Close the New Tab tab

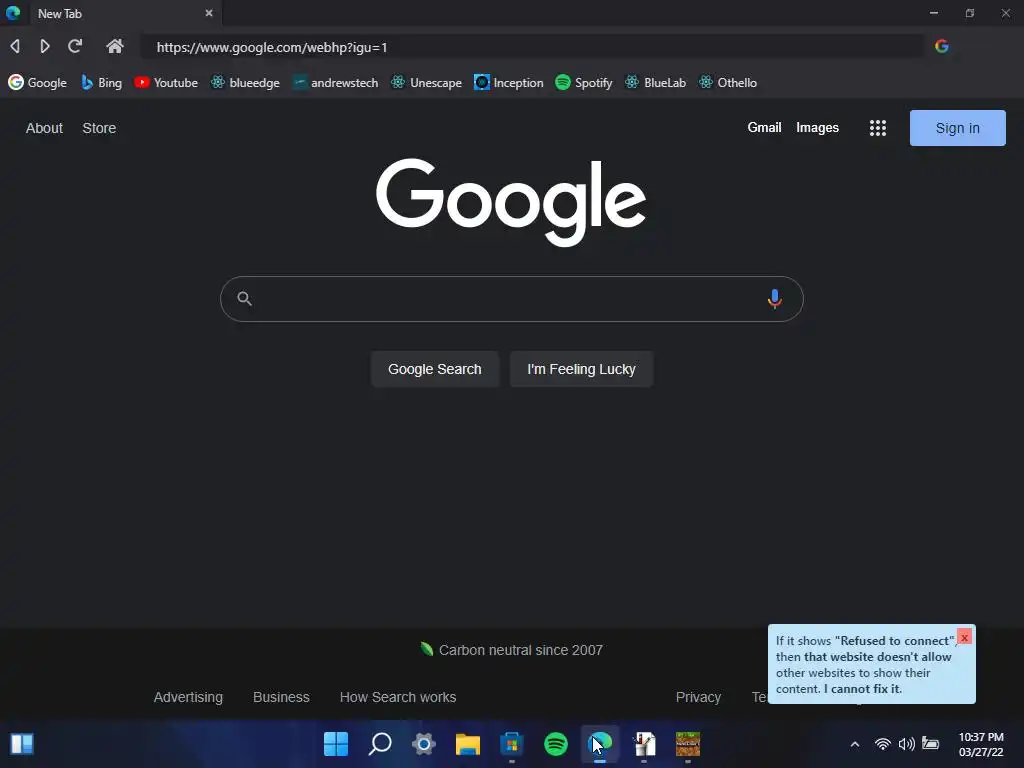pyautogui.click(x=209, y=13)
